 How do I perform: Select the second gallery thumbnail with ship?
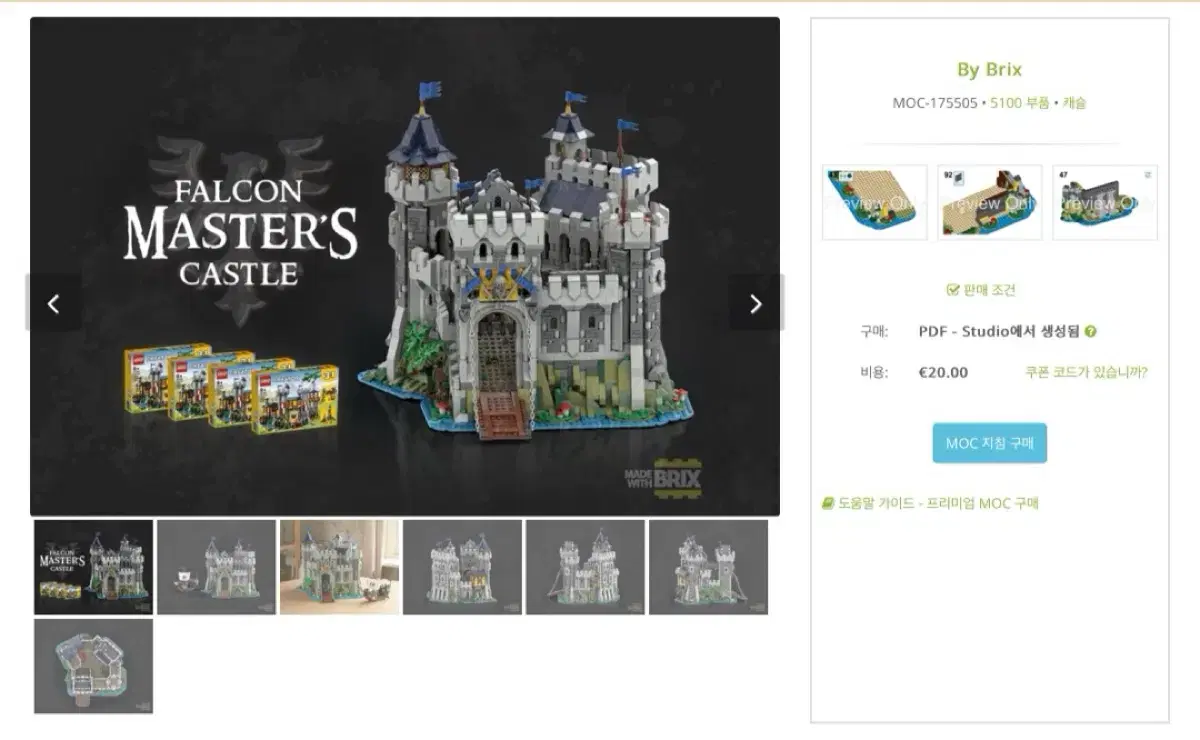tap(217, 567)
